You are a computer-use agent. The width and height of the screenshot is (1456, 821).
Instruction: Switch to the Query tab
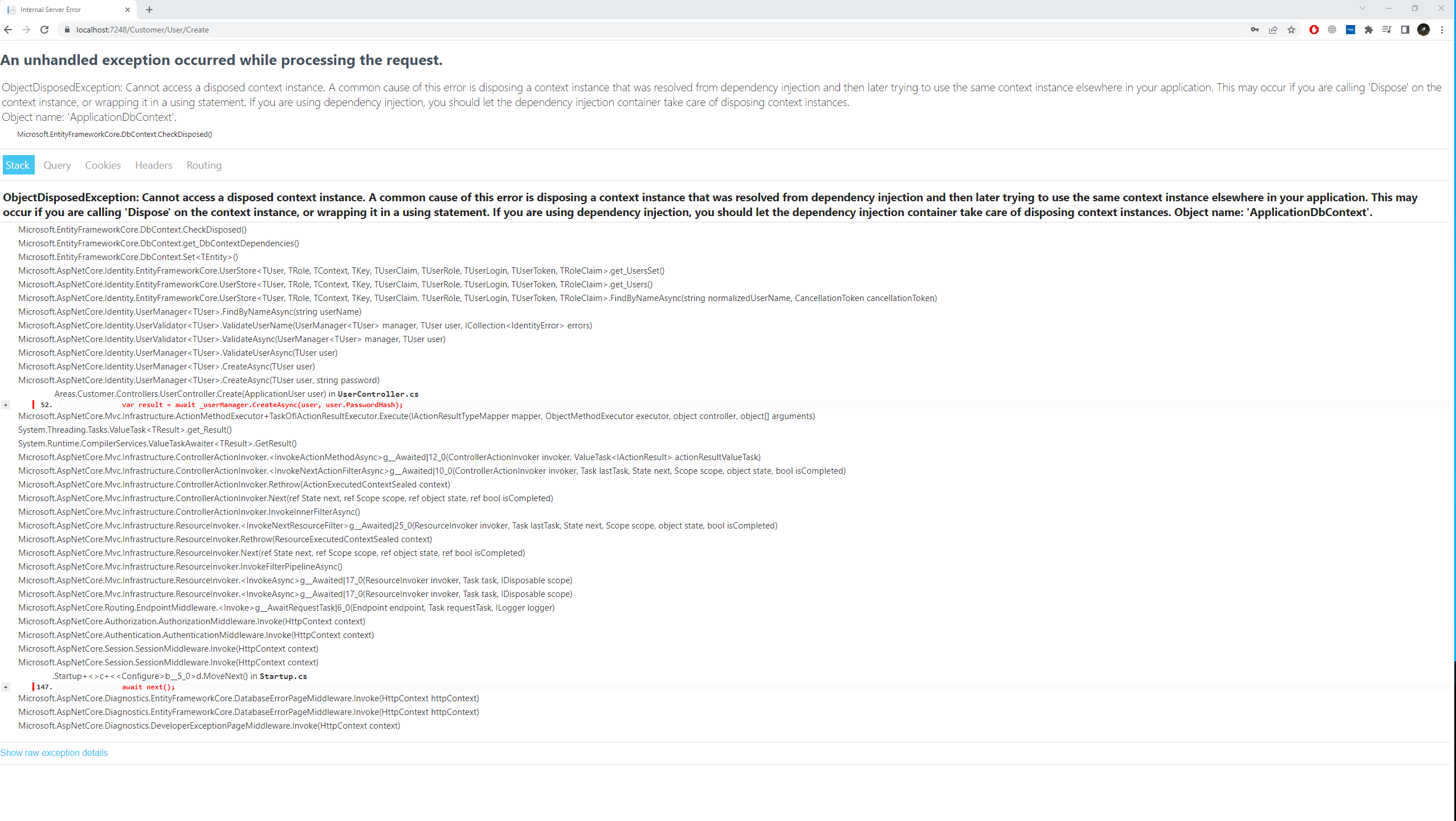57,165
